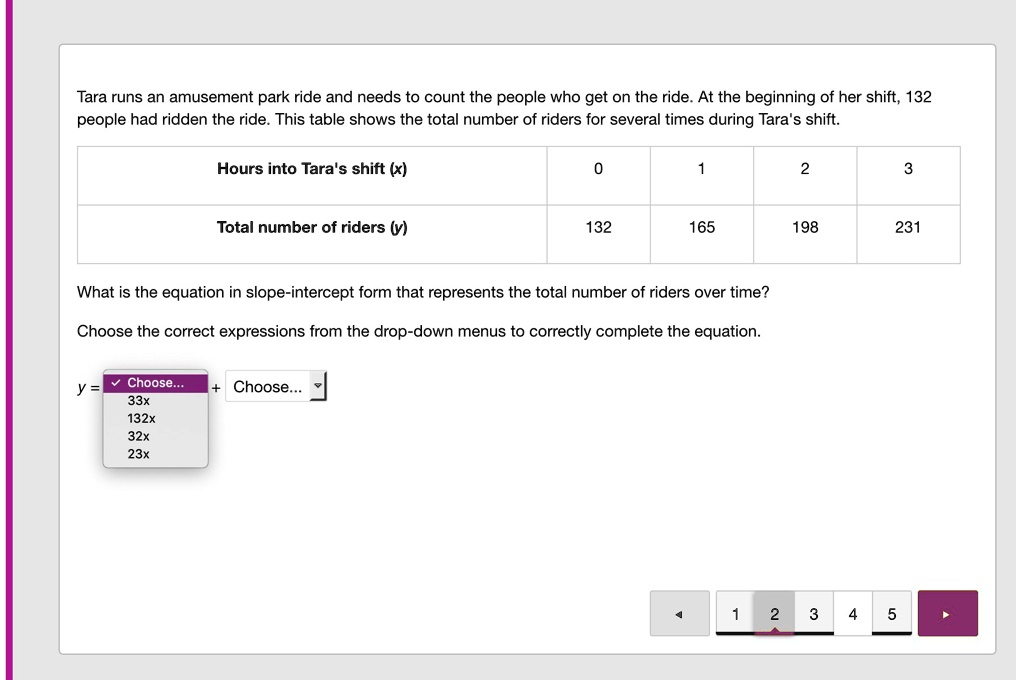This screenshot has width=1016, height=680.
Task: Click the arrow icon on the intercept dropdown
Action: tap(318, 386)
